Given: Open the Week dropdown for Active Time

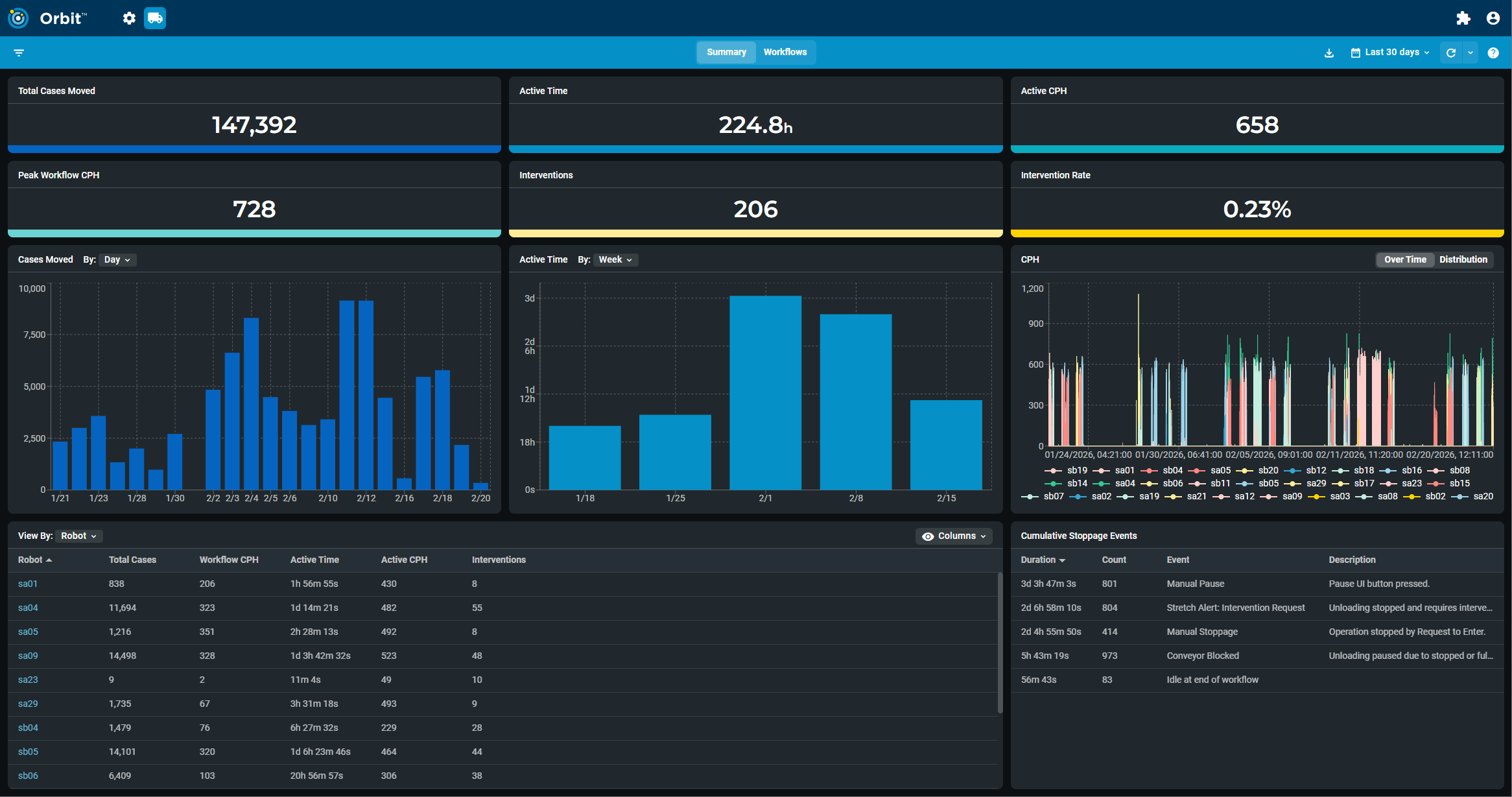Looking at the screenshot, I should [615, 259].
